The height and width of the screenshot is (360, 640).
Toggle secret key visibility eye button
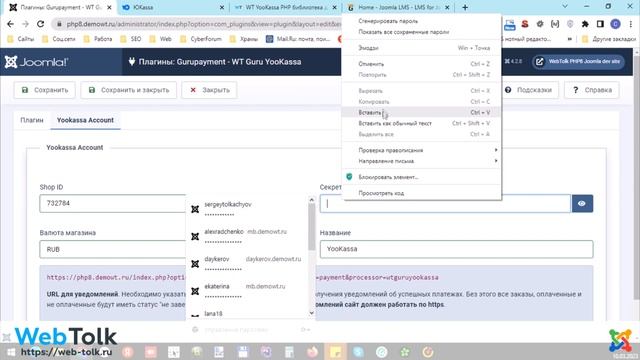582,203
